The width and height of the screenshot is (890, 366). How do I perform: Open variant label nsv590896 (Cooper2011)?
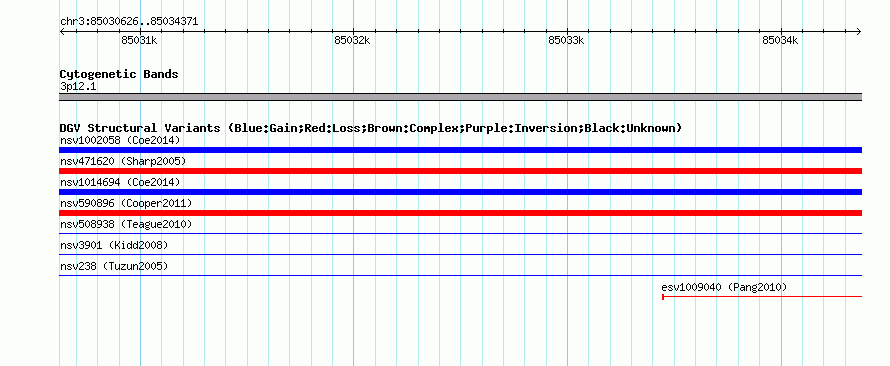tap(126, 203)
